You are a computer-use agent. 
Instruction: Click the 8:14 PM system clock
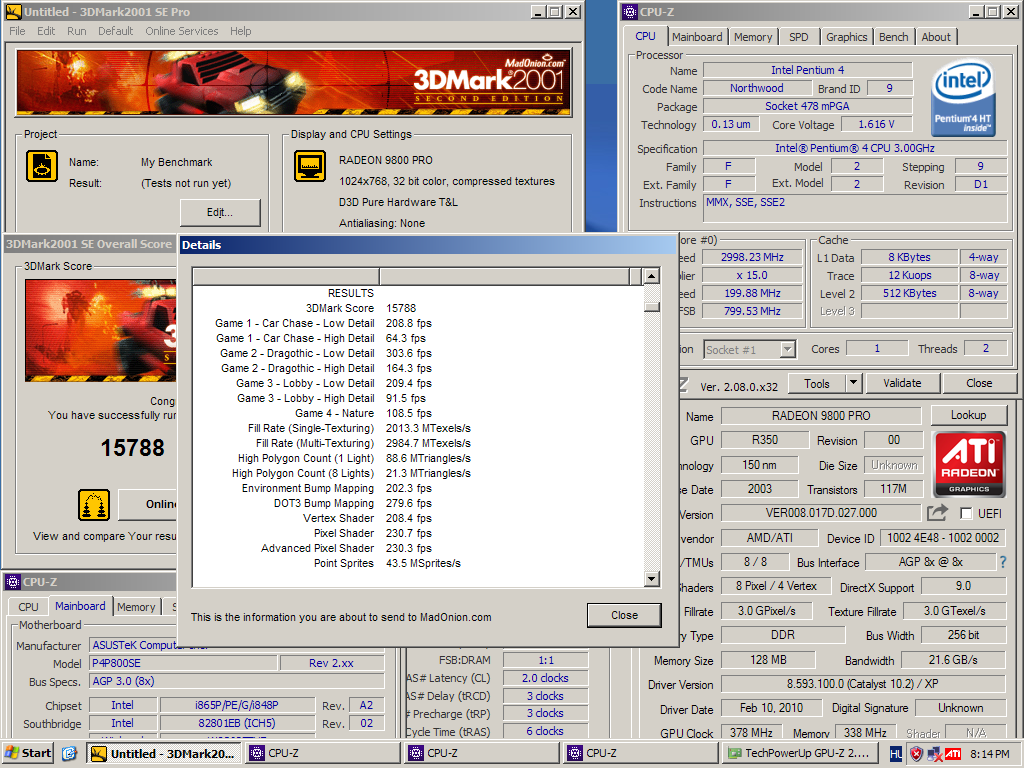(989, 754)
